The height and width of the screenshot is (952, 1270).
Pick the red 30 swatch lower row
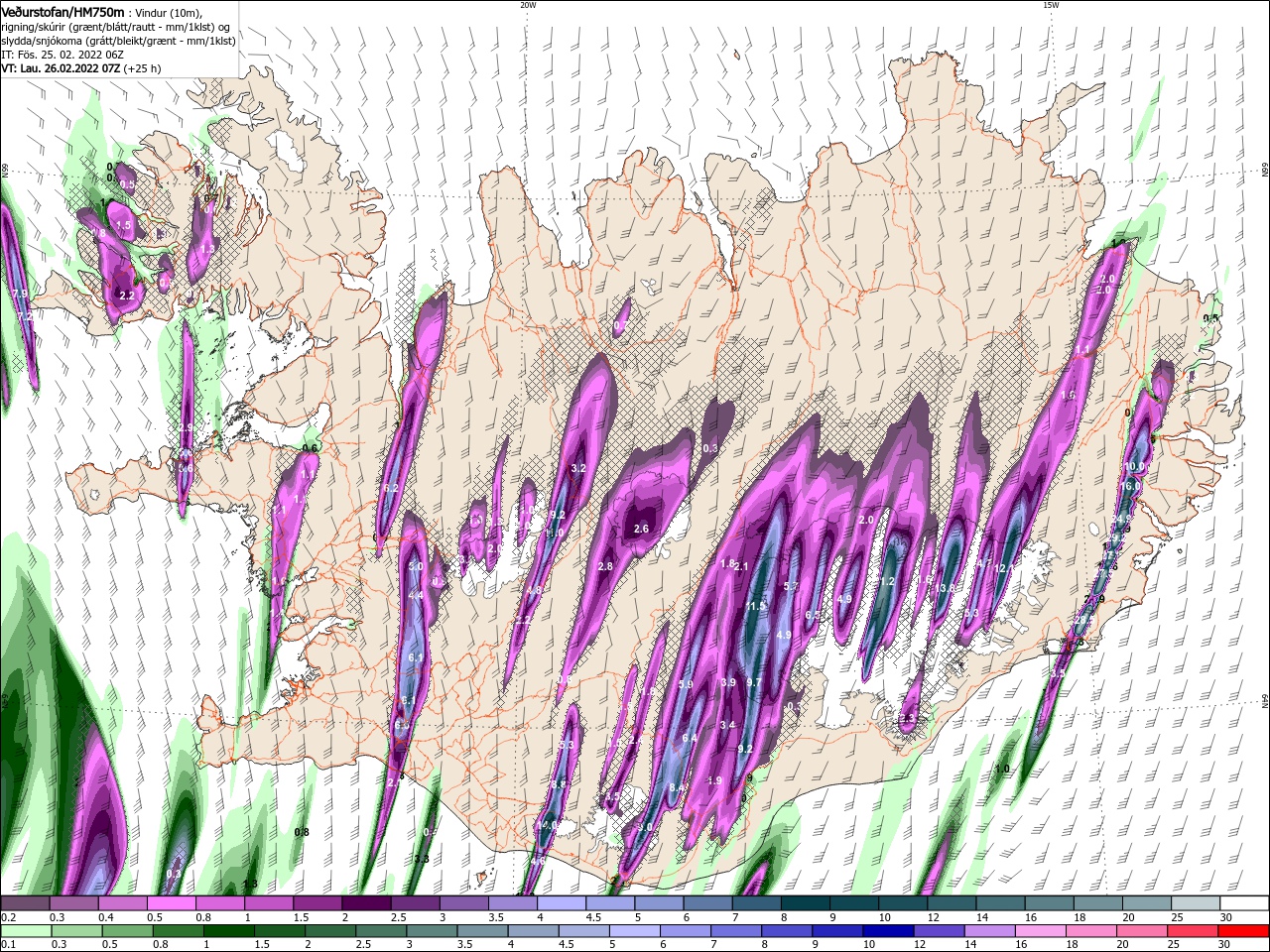[x=1244, y=931]
